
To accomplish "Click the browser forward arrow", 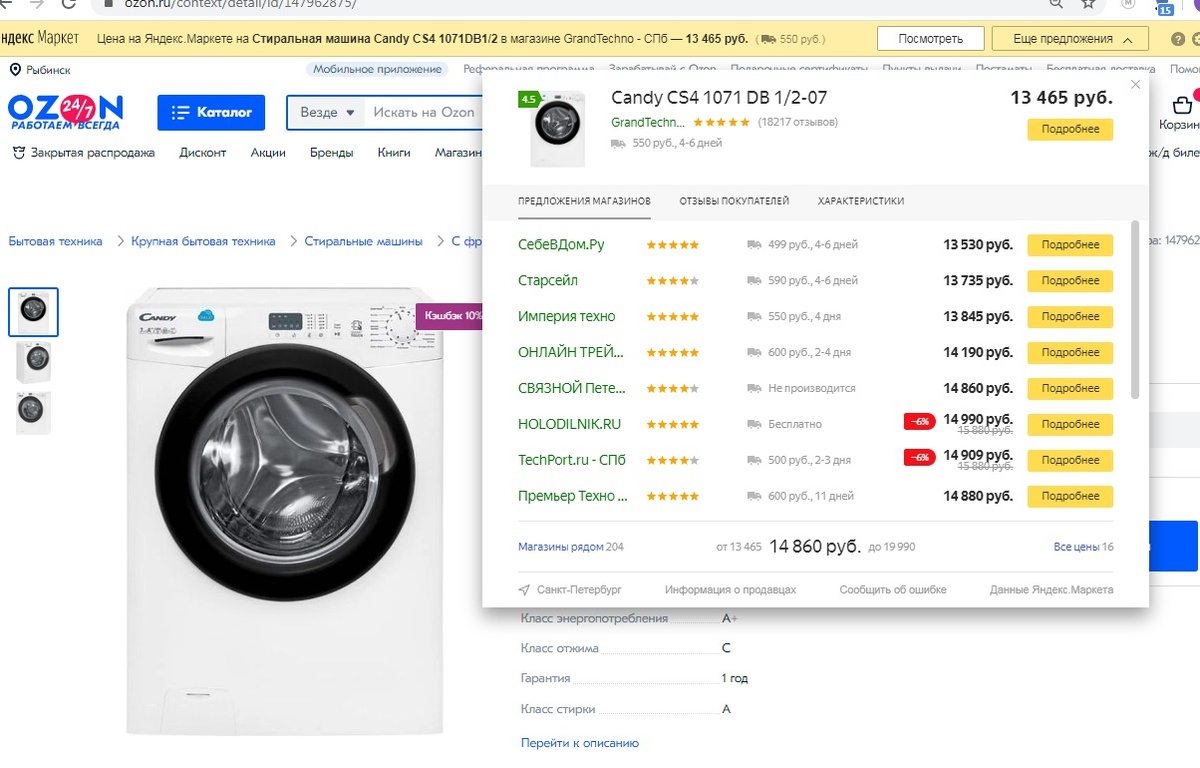I will pos(39,4).
